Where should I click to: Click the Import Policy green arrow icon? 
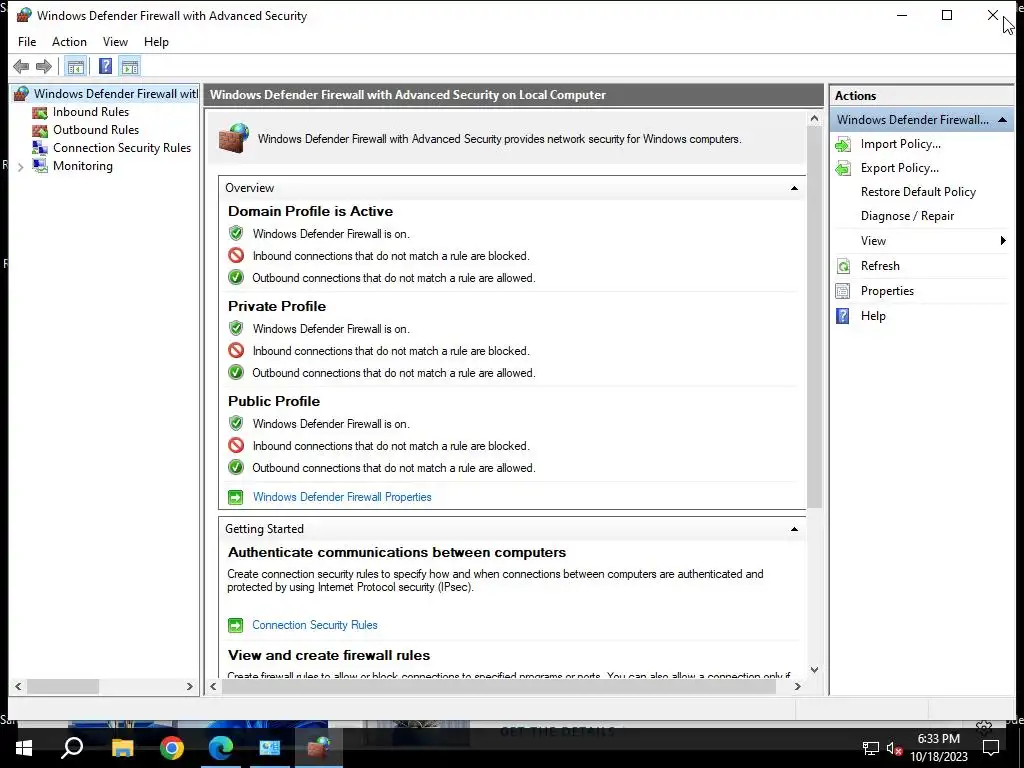tap(843, 144)
